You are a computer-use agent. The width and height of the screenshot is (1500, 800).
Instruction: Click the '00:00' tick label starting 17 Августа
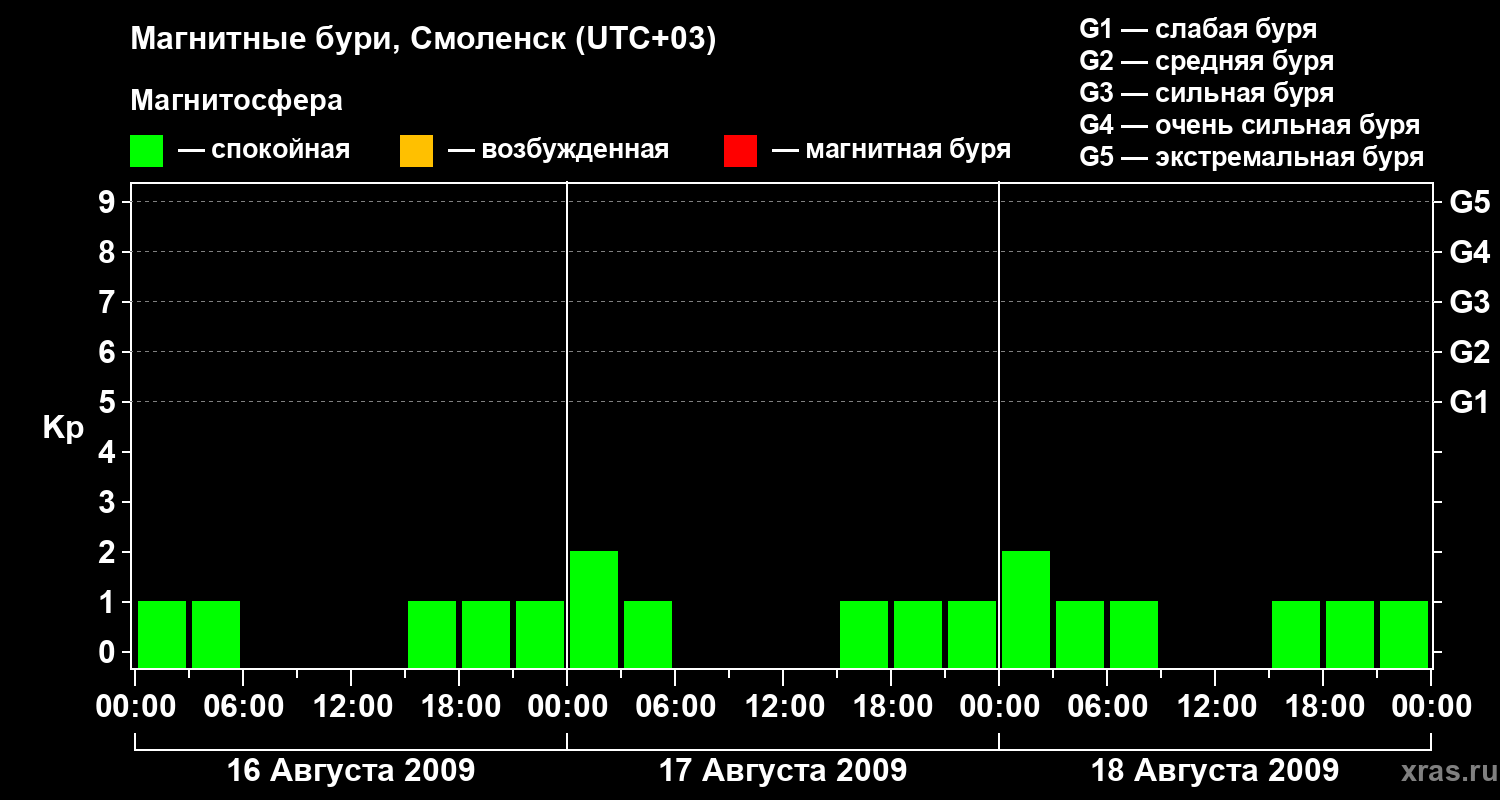[x=567, y=707]
